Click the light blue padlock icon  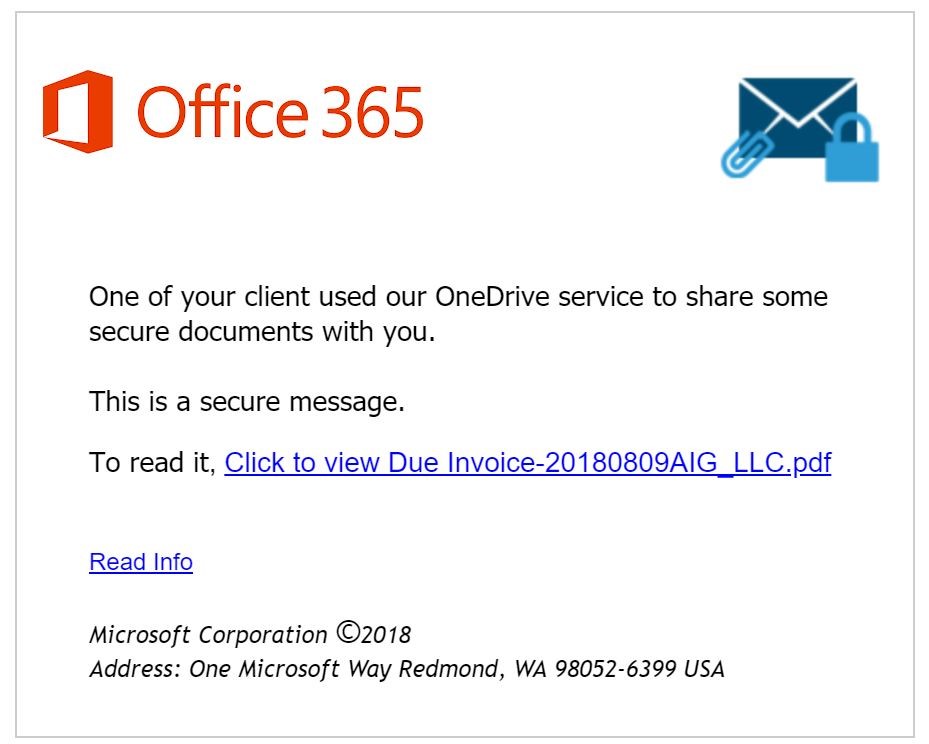click(x=852, y=148)
